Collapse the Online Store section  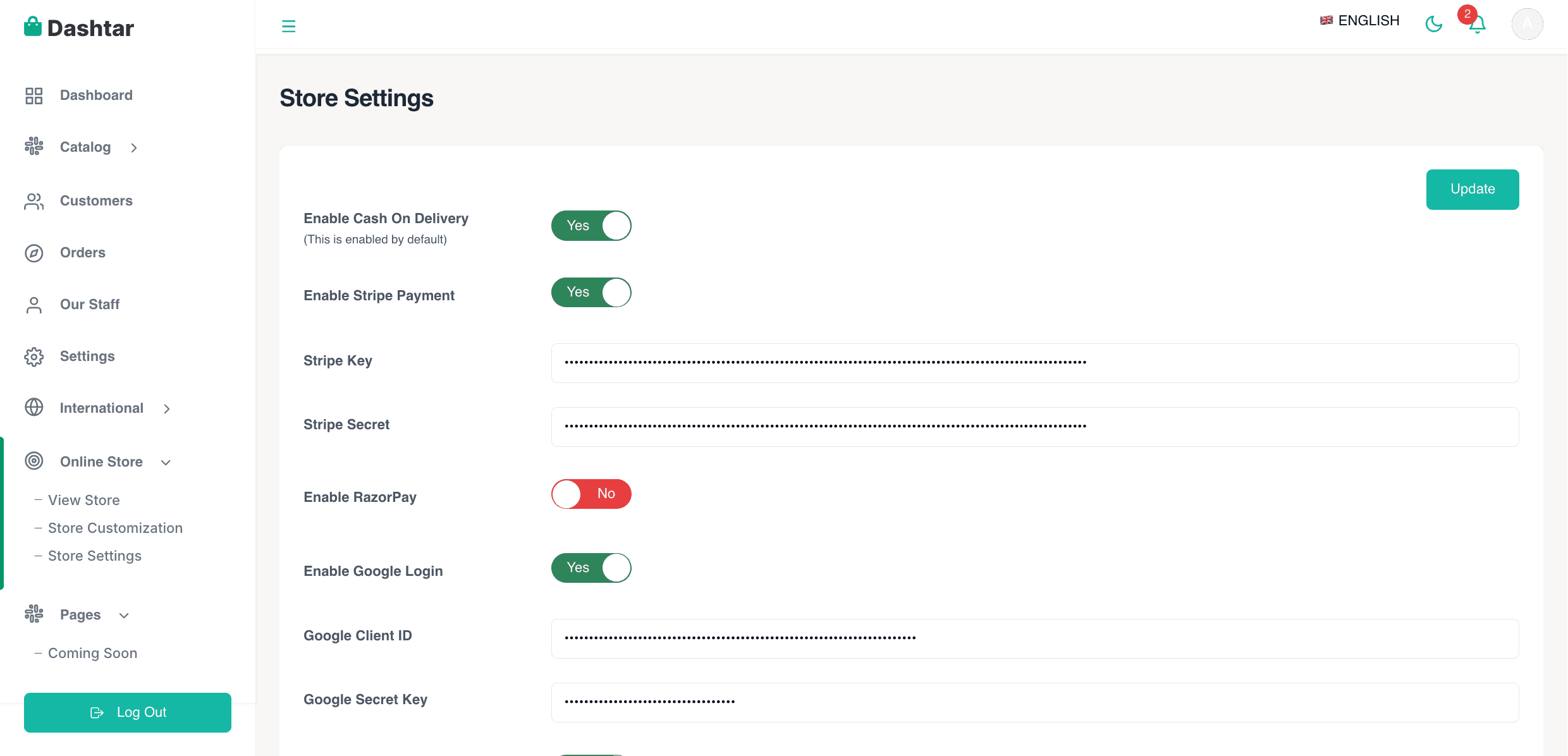101,461
